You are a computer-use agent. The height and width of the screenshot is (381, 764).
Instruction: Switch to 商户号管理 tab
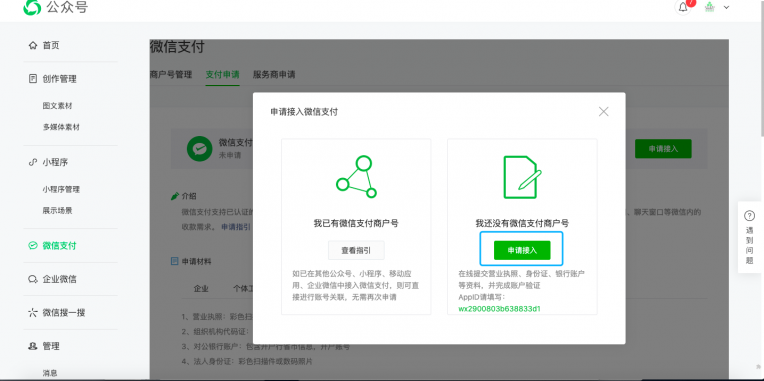[x=171, y=75]
